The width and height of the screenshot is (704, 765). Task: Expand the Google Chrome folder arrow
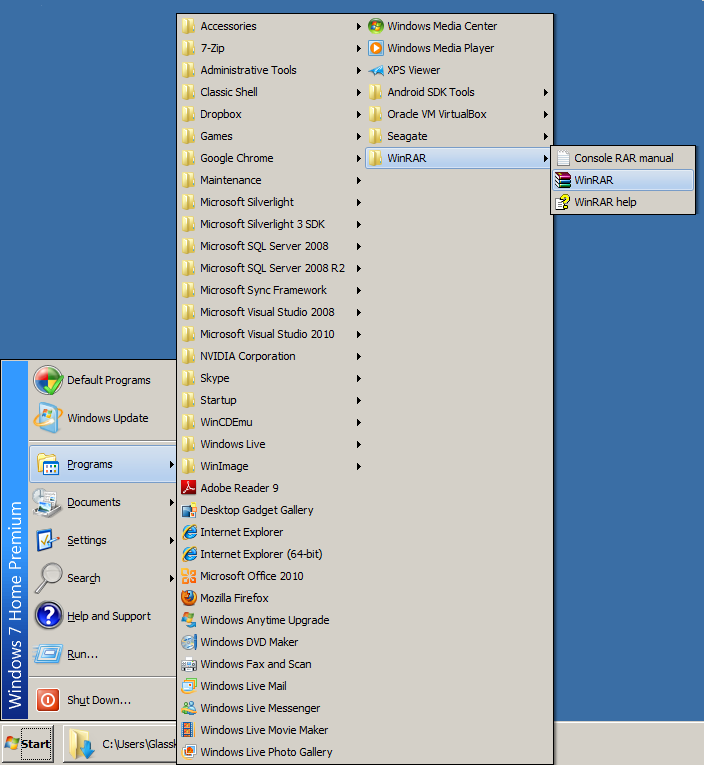click(358, 158)
